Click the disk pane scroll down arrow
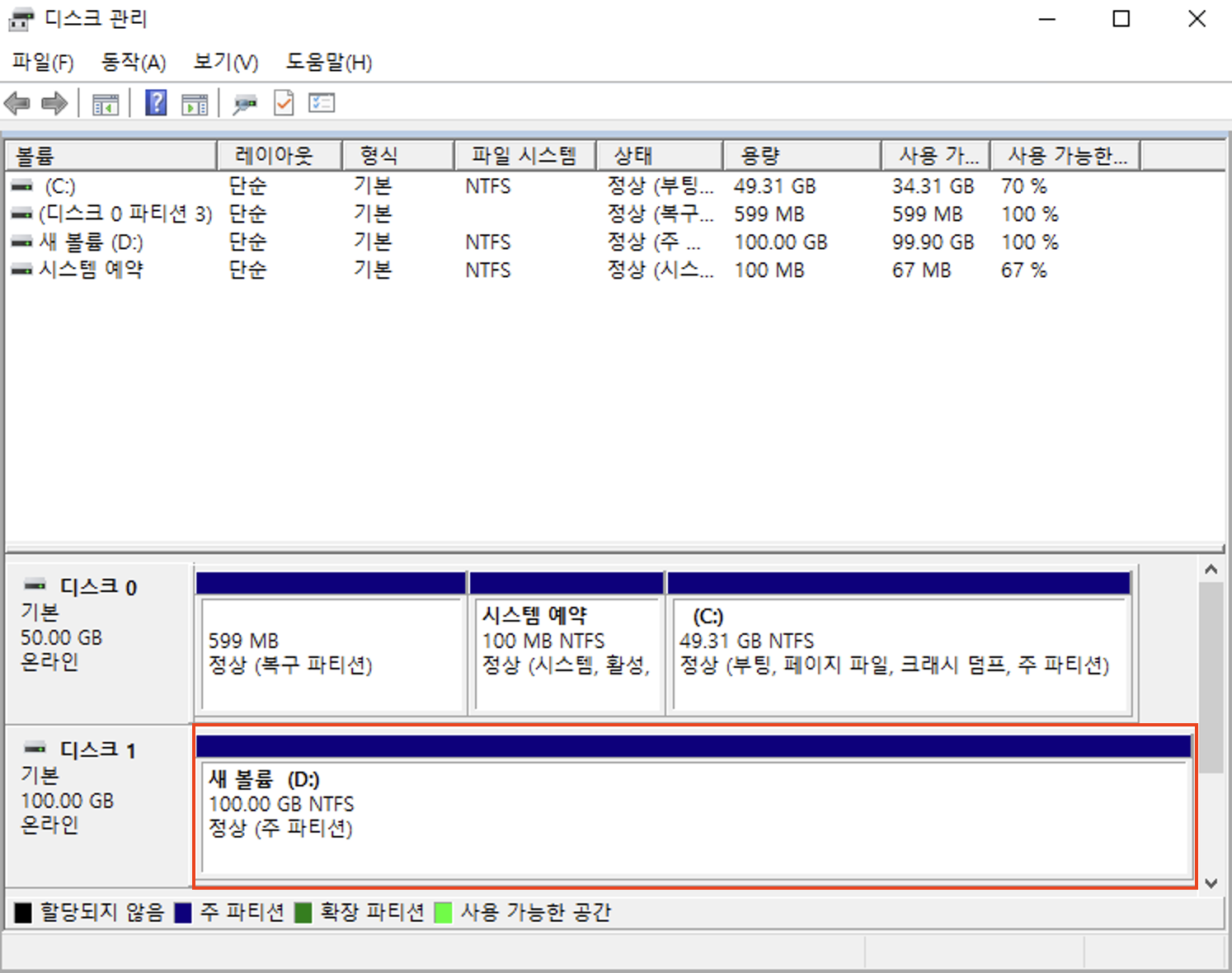The height and width of the screenshot is (973, 1232). click(x=1211, y=883)
